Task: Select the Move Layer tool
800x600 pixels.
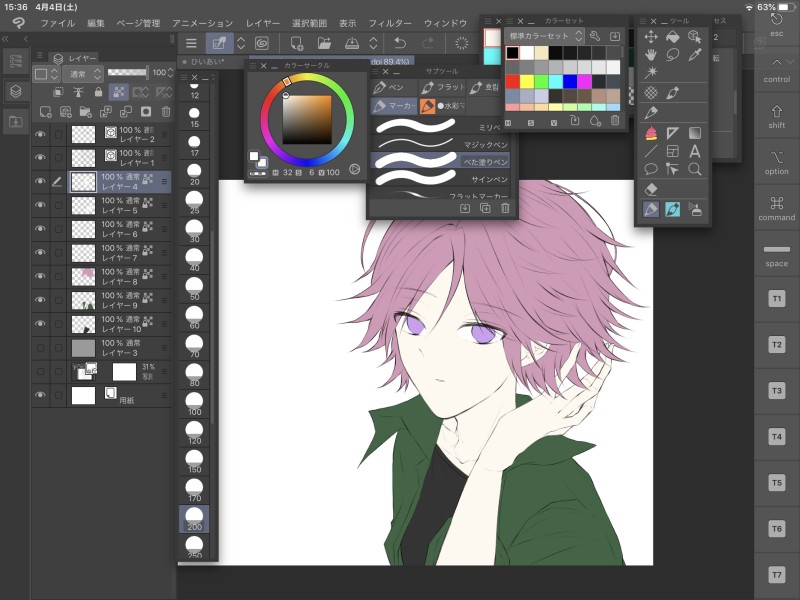Action: point(651,36)
